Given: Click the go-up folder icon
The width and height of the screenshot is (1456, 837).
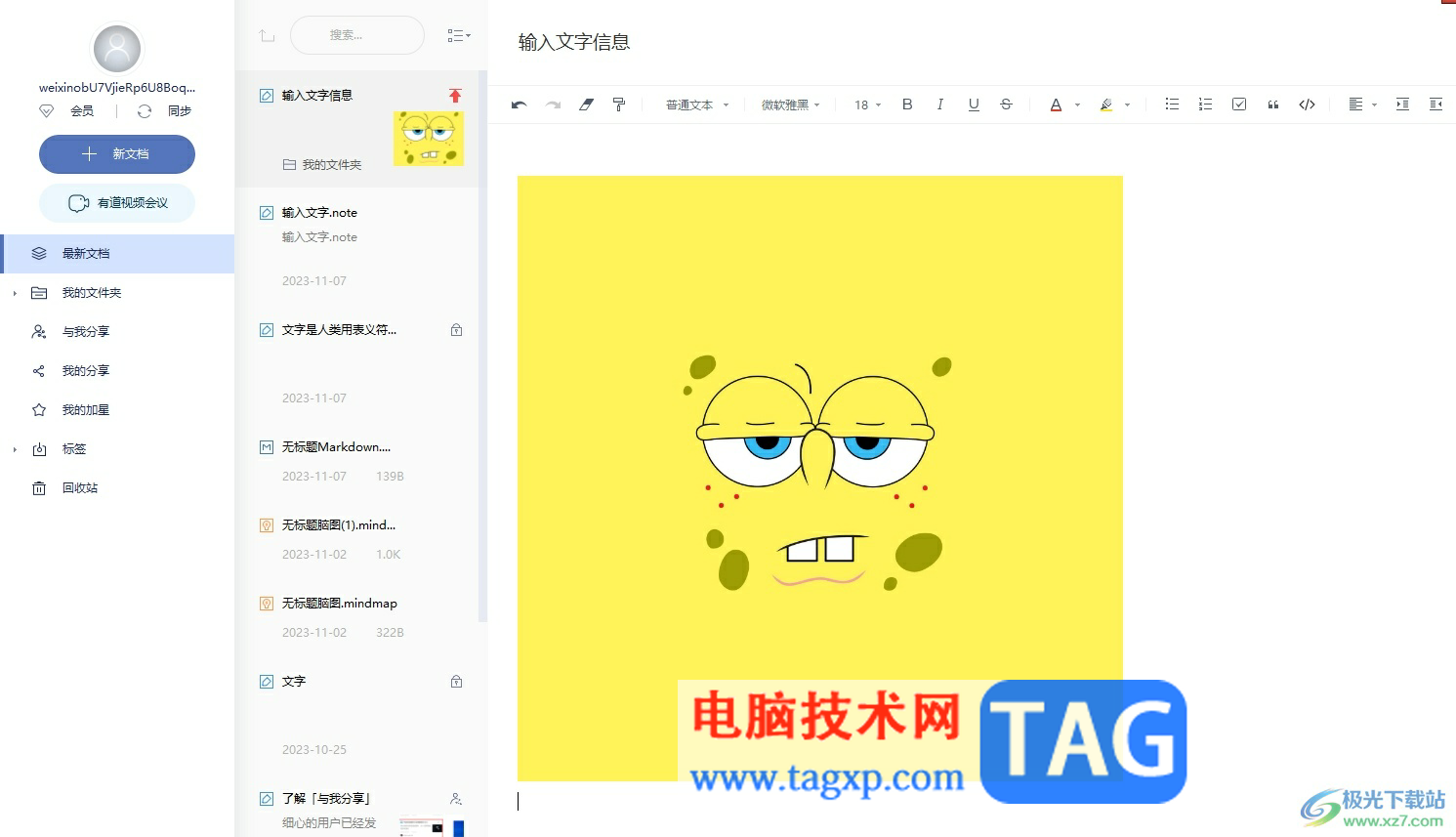Looking at the screenshot, I should click(x=267, y=36).
